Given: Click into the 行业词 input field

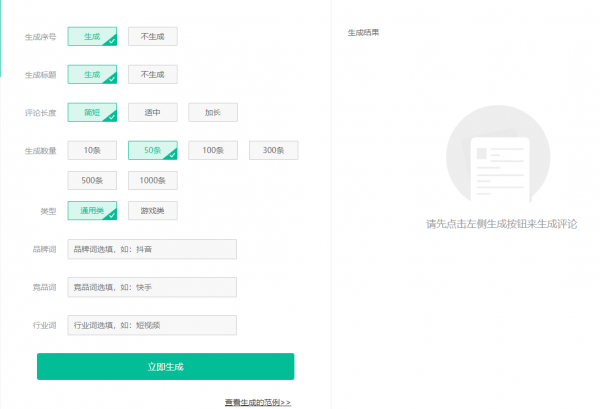Looking at the screenshot, I should (151, 325).
